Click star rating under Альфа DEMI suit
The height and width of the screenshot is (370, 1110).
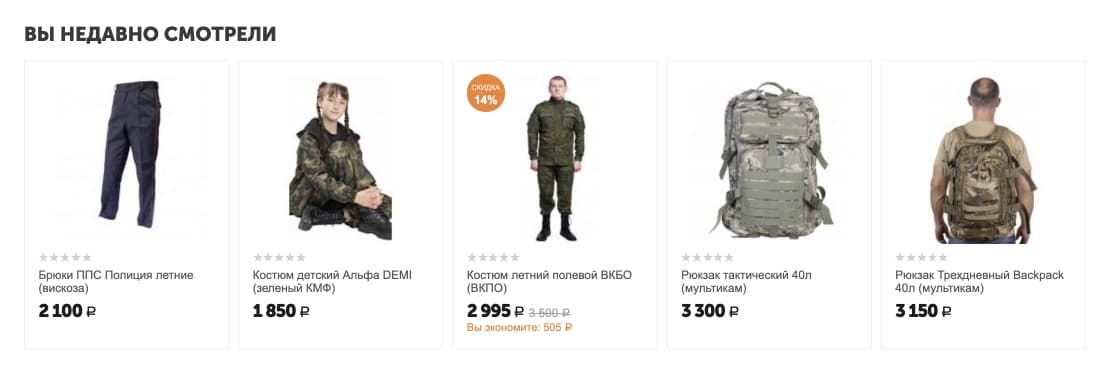click(x=279, y=258)
